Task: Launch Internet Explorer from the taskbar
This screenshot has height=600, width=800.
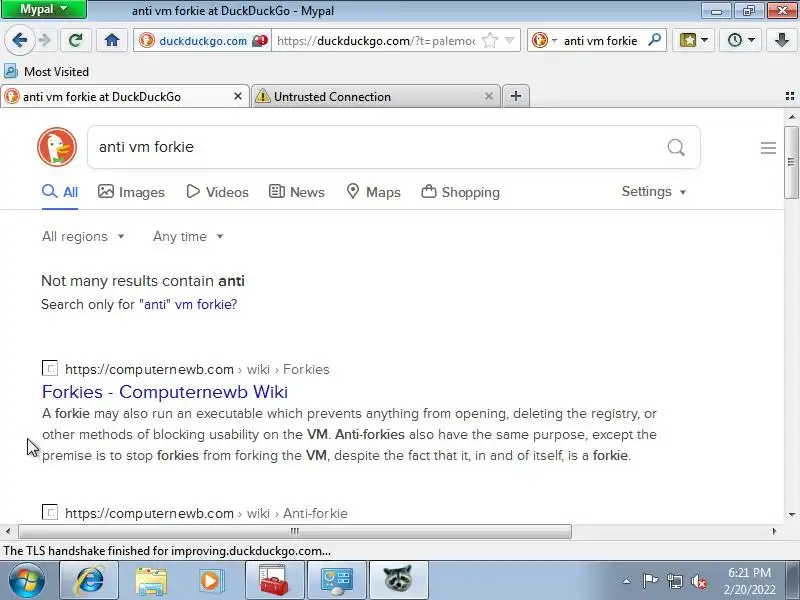Action: point(89,581)
